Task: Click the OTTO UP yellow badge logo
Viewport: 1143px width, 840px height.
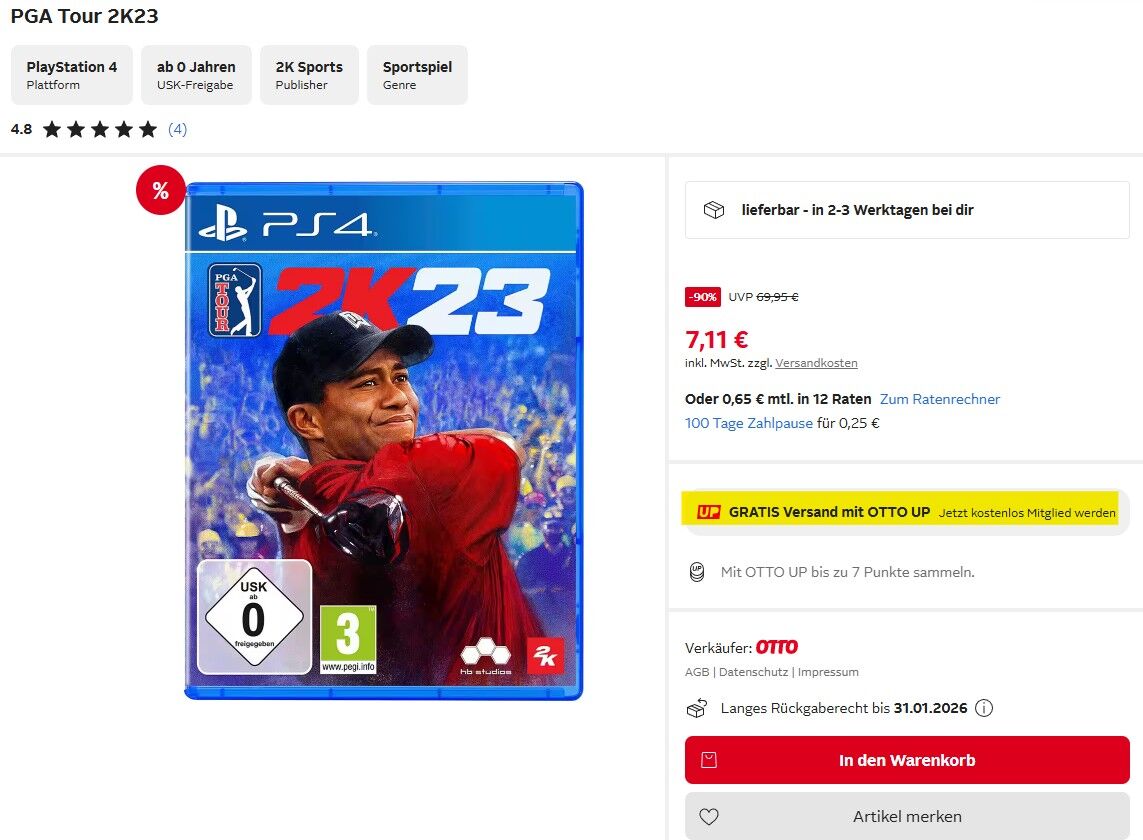Action: pyautogui.click(x=709, y=512)
